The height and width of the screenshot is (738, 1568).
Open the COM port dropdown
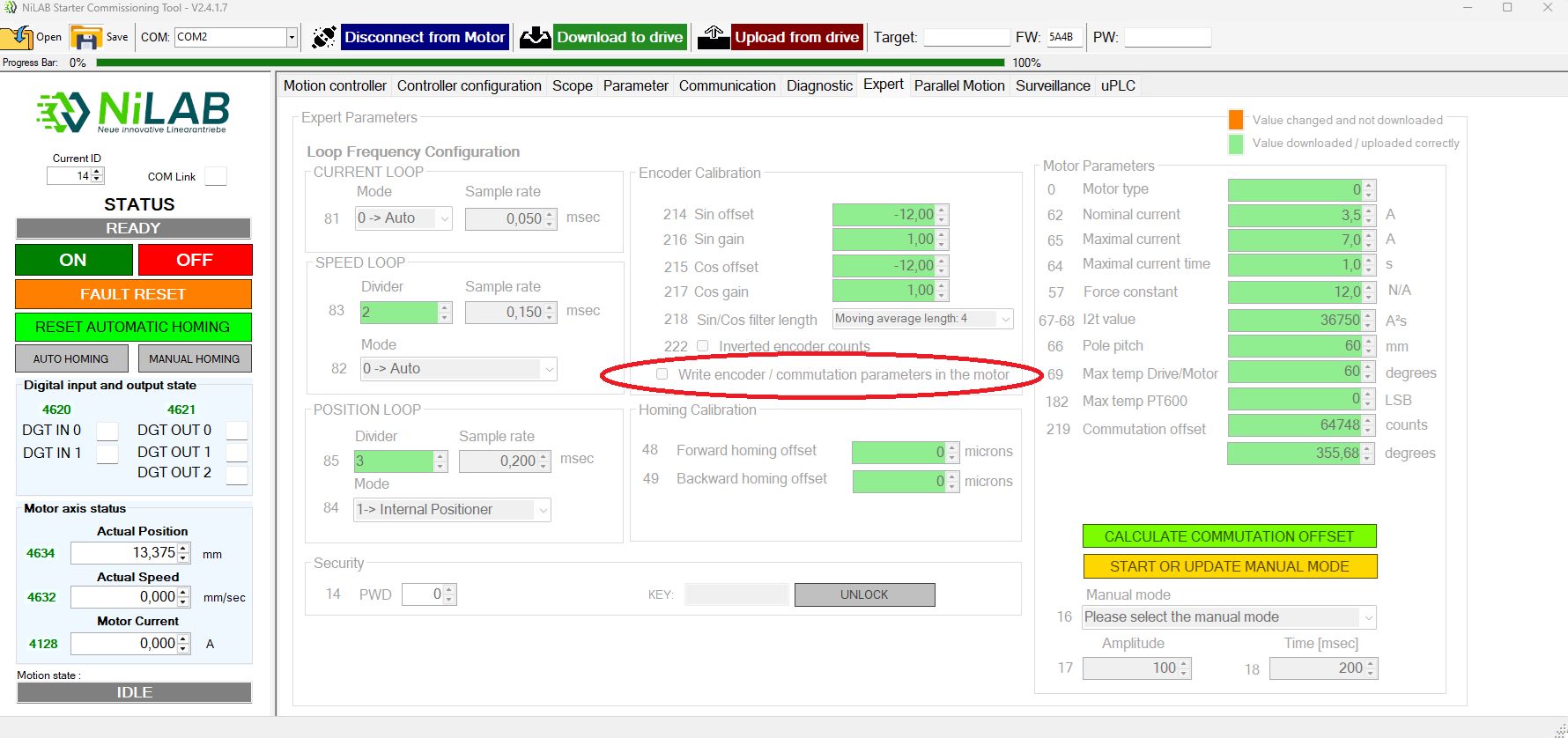pyautogui.click(x=292, y=37)
